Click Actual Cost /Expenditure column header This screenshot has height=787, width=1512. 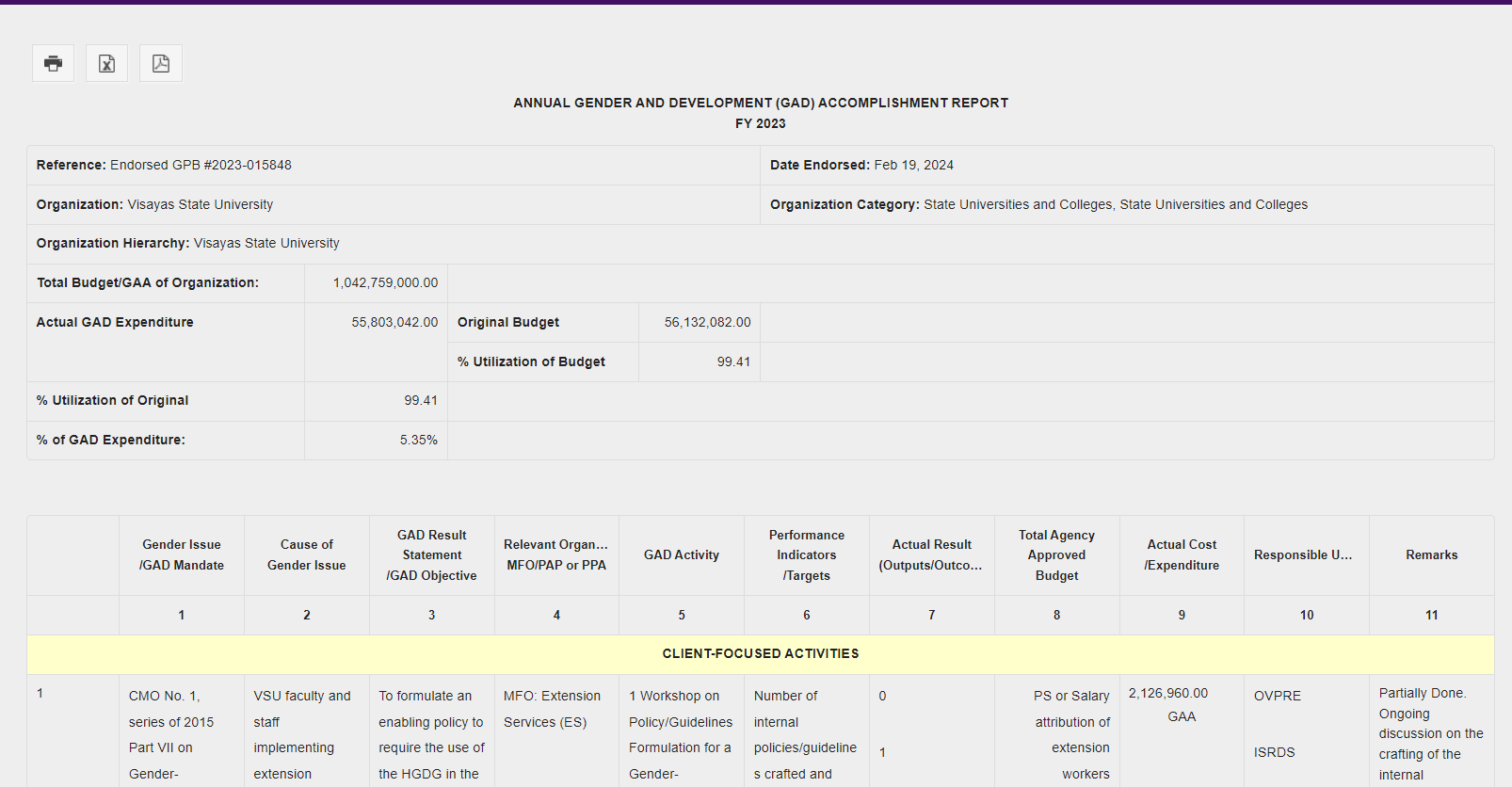[1182, 554]
